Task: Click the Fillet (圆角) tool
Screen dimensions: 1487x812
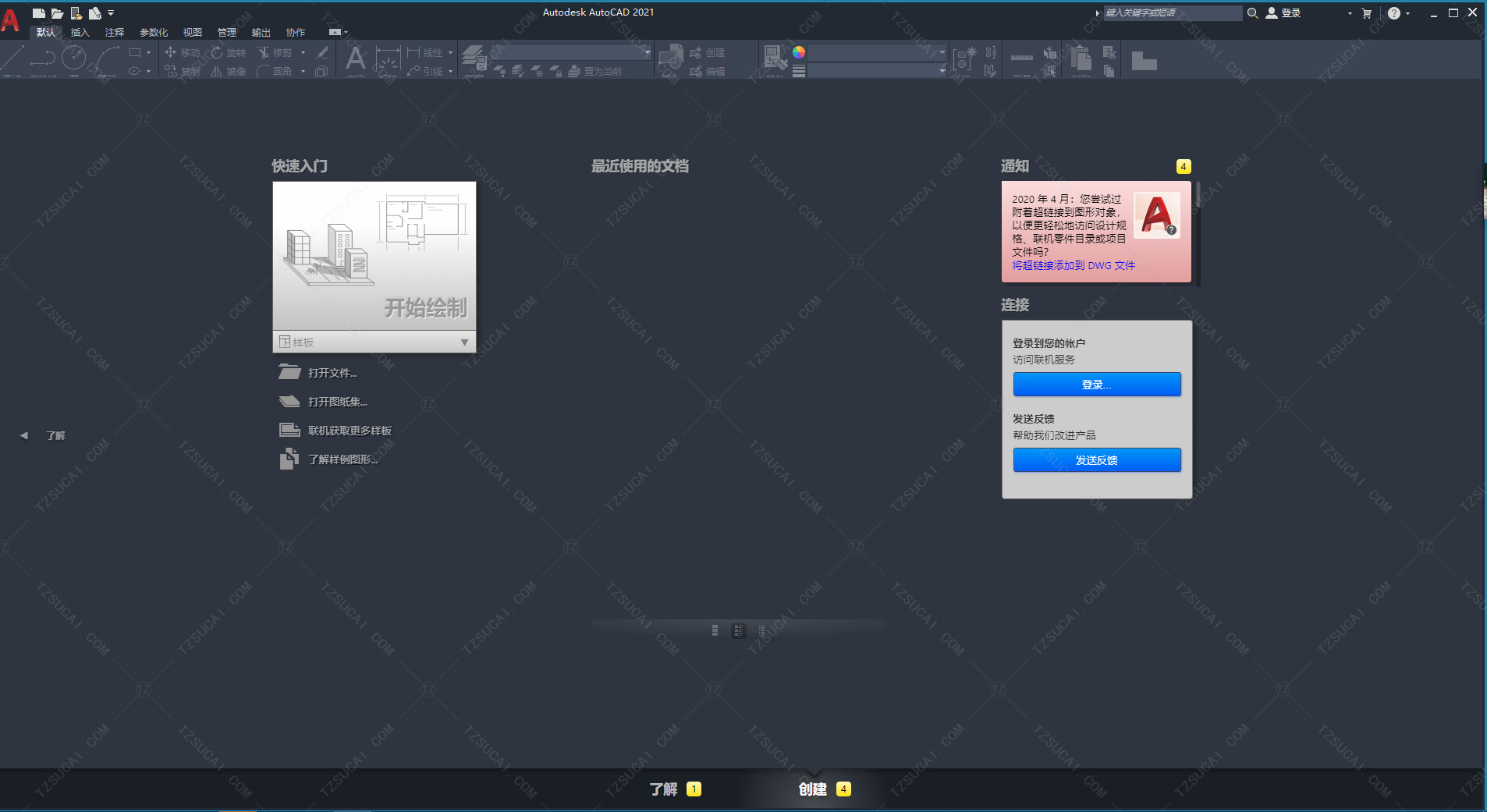Action: 275,71
